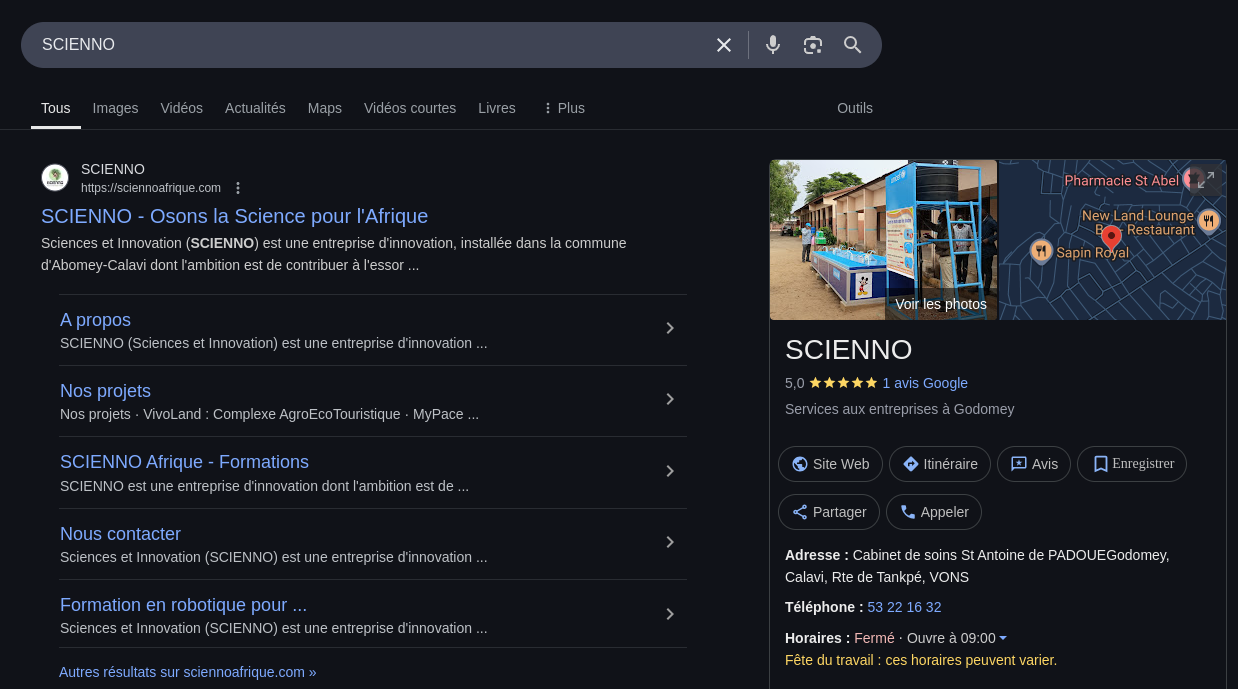Open the SCIENNO Afrique - Formations link
1238x689 pixels.
(x=184, y=462)
